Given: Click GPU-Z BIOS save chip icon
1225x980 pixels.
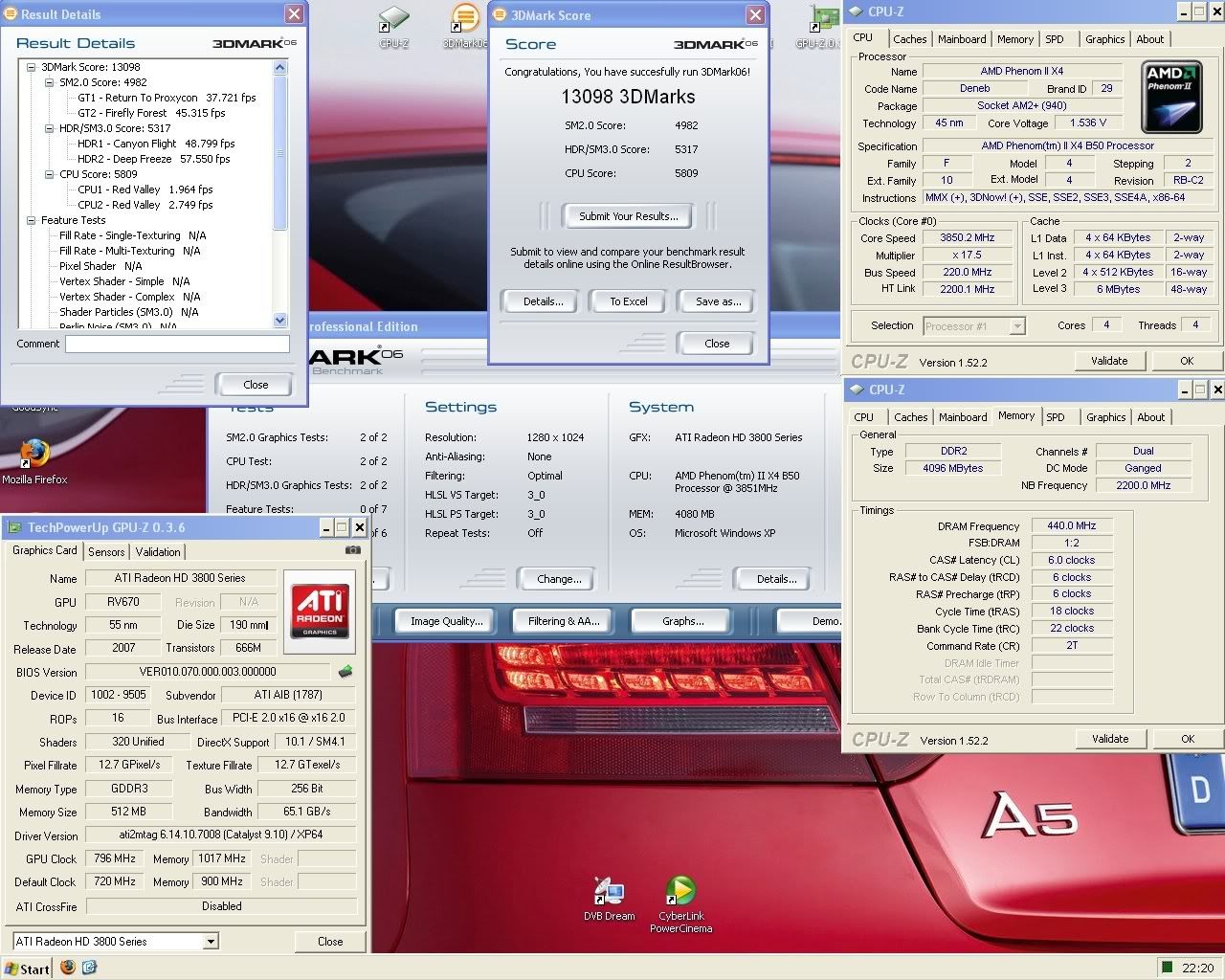Looking at the screenshot, I should (x=345, y=672).
